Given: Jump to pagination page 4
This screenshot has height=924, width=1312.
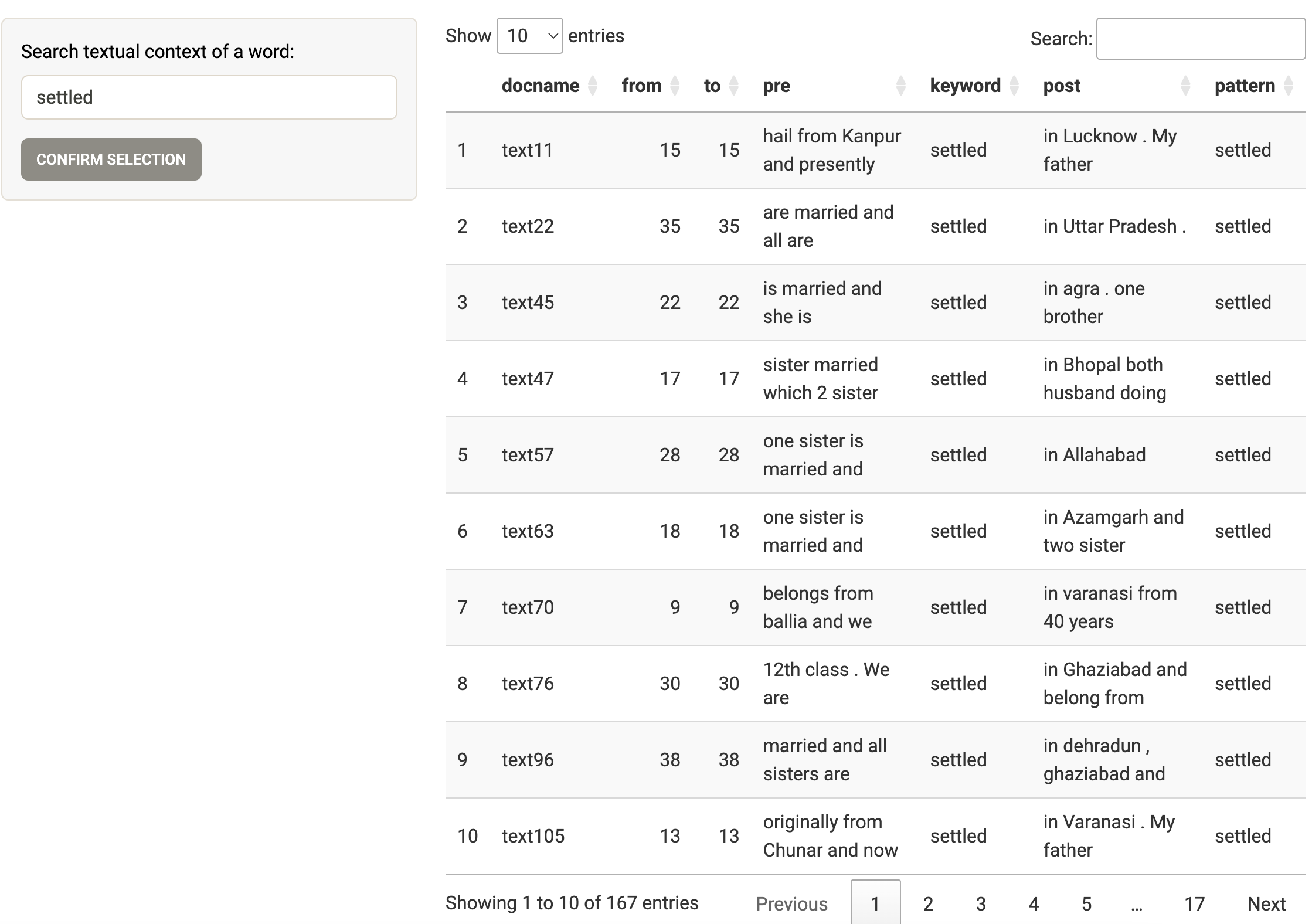Looking at the screenshot, I should 1034,903.
